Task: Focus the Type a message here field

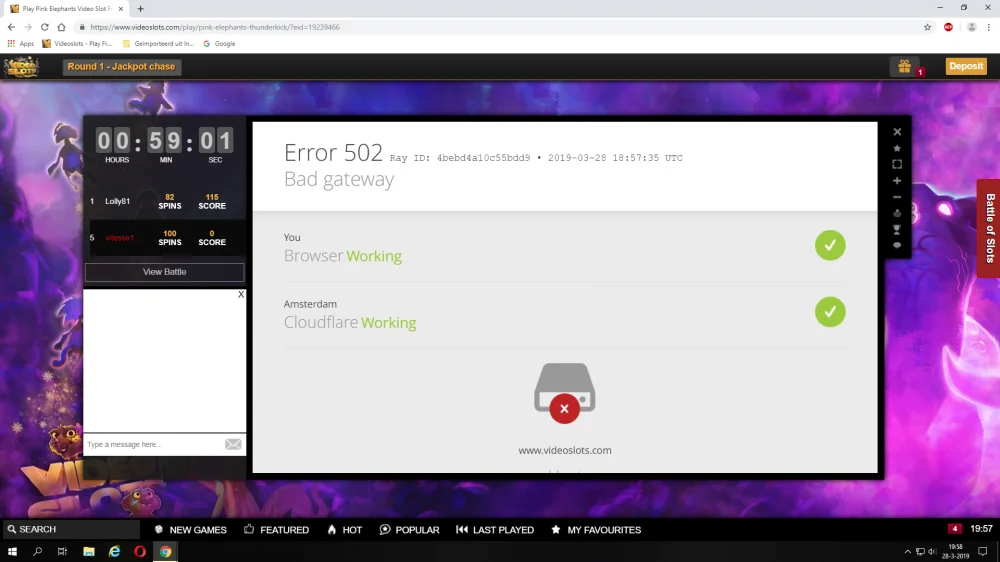Action: point(154,444)
